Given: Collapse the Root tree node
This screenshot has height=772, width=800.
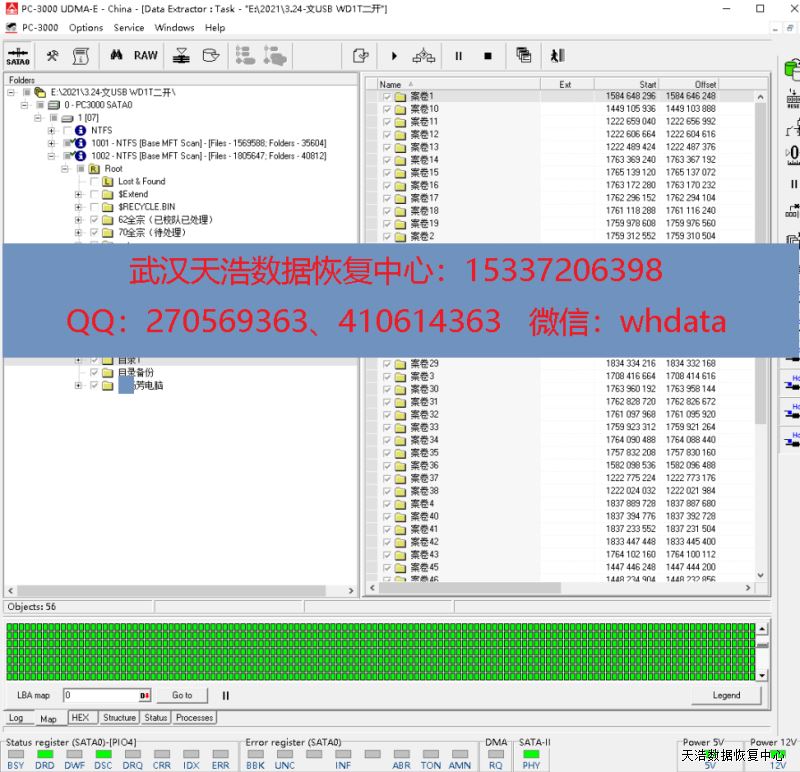Looking at the screenshot, I should click(x=65, y=169).
